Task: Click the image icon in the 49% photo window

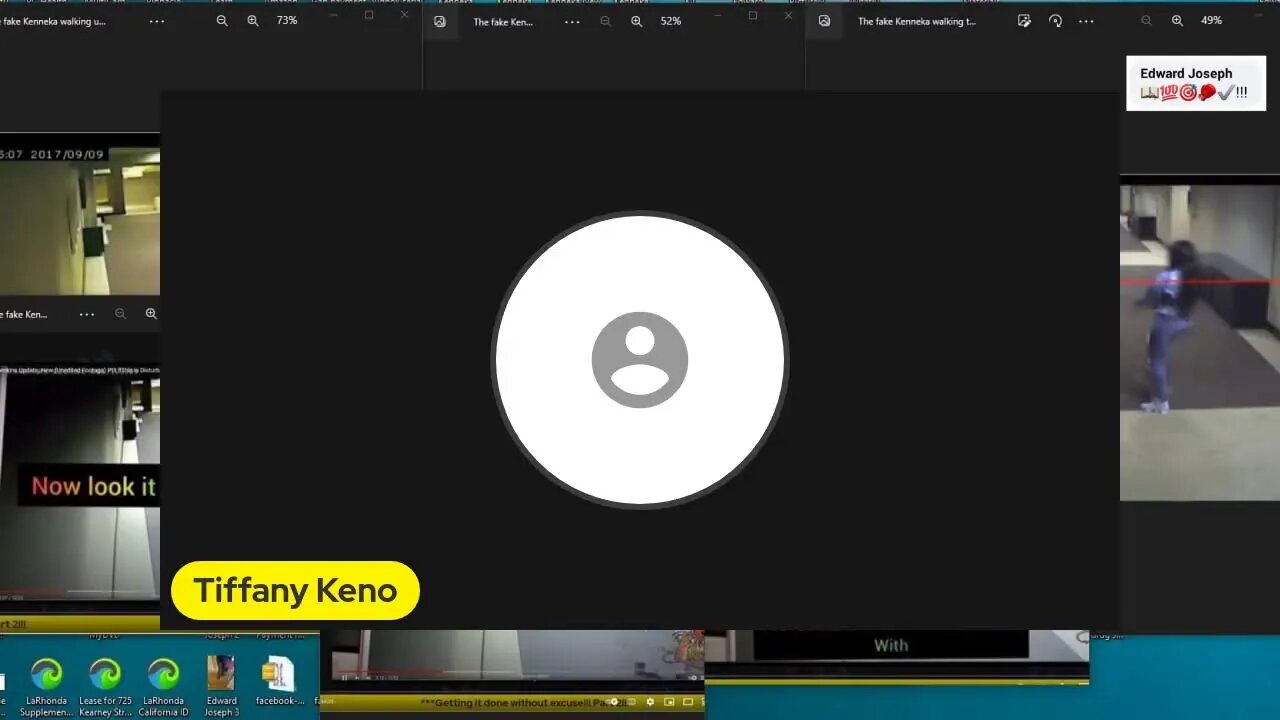Action: [x=824, y=21]
